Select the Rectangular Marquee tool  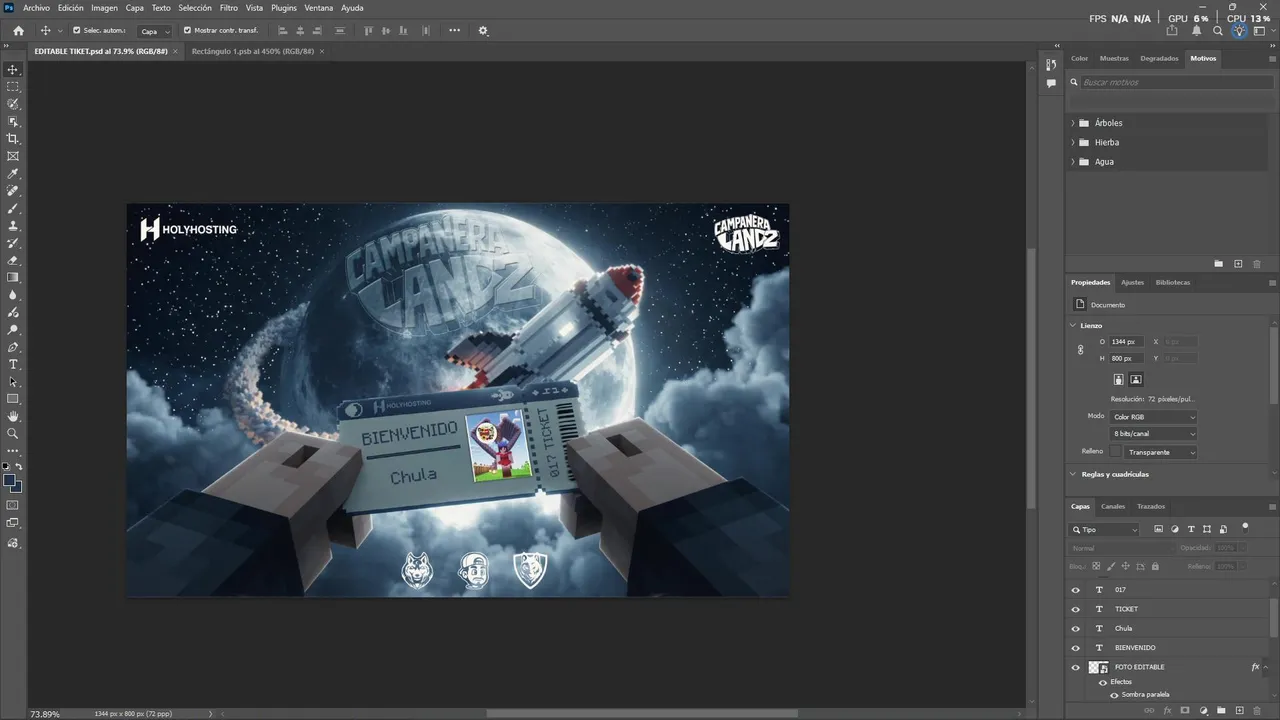click(x=13, y=87)
